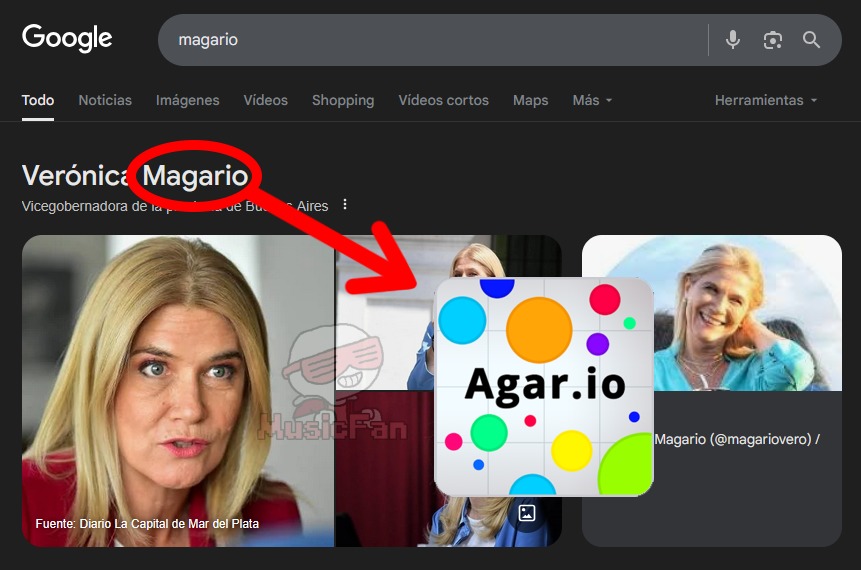Viewport: 861px width, 570px height.
Task: Open Google Lens image search icon
Action: click(773, 40)
